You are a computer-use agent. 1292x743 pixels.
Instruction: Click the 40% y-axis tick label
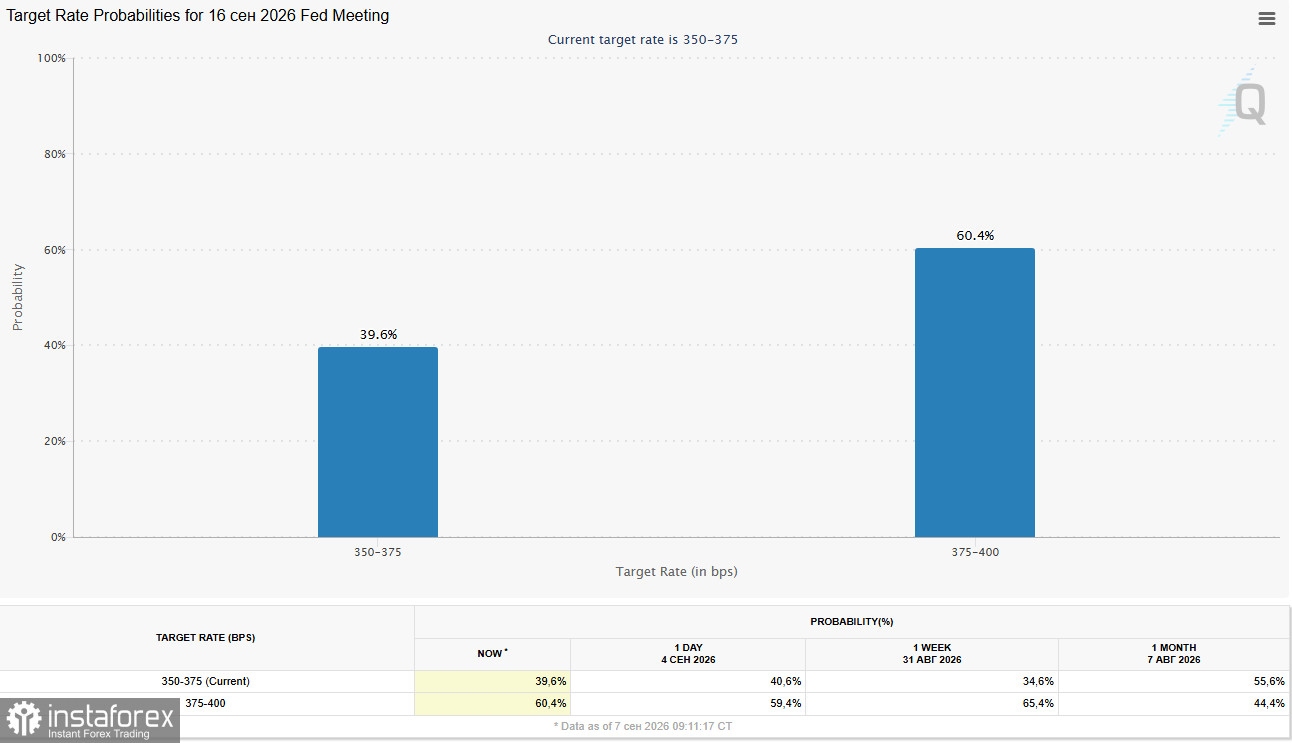point(54,346)
